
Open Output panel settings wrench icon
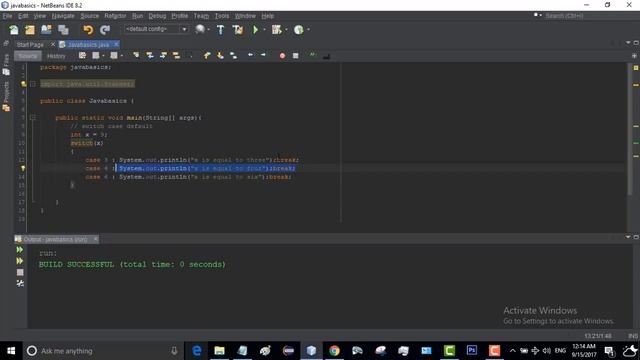(x=20, y=283)
